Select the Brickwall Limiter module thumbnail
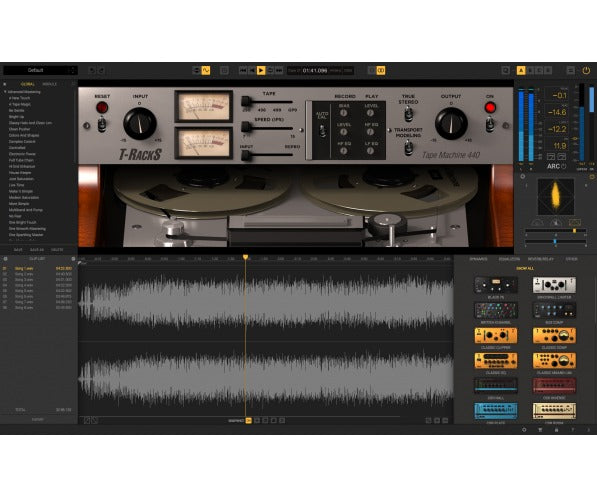The width and height of the screenshot is (597, 497). point(554,285)
